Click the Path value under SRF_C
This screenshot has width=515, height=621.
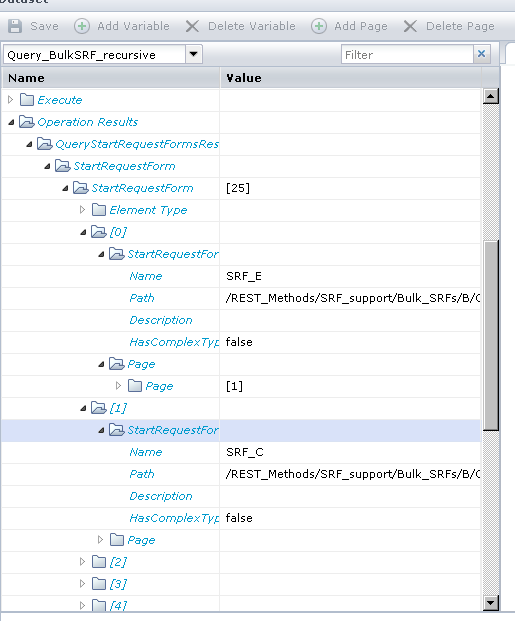(353, 474)
